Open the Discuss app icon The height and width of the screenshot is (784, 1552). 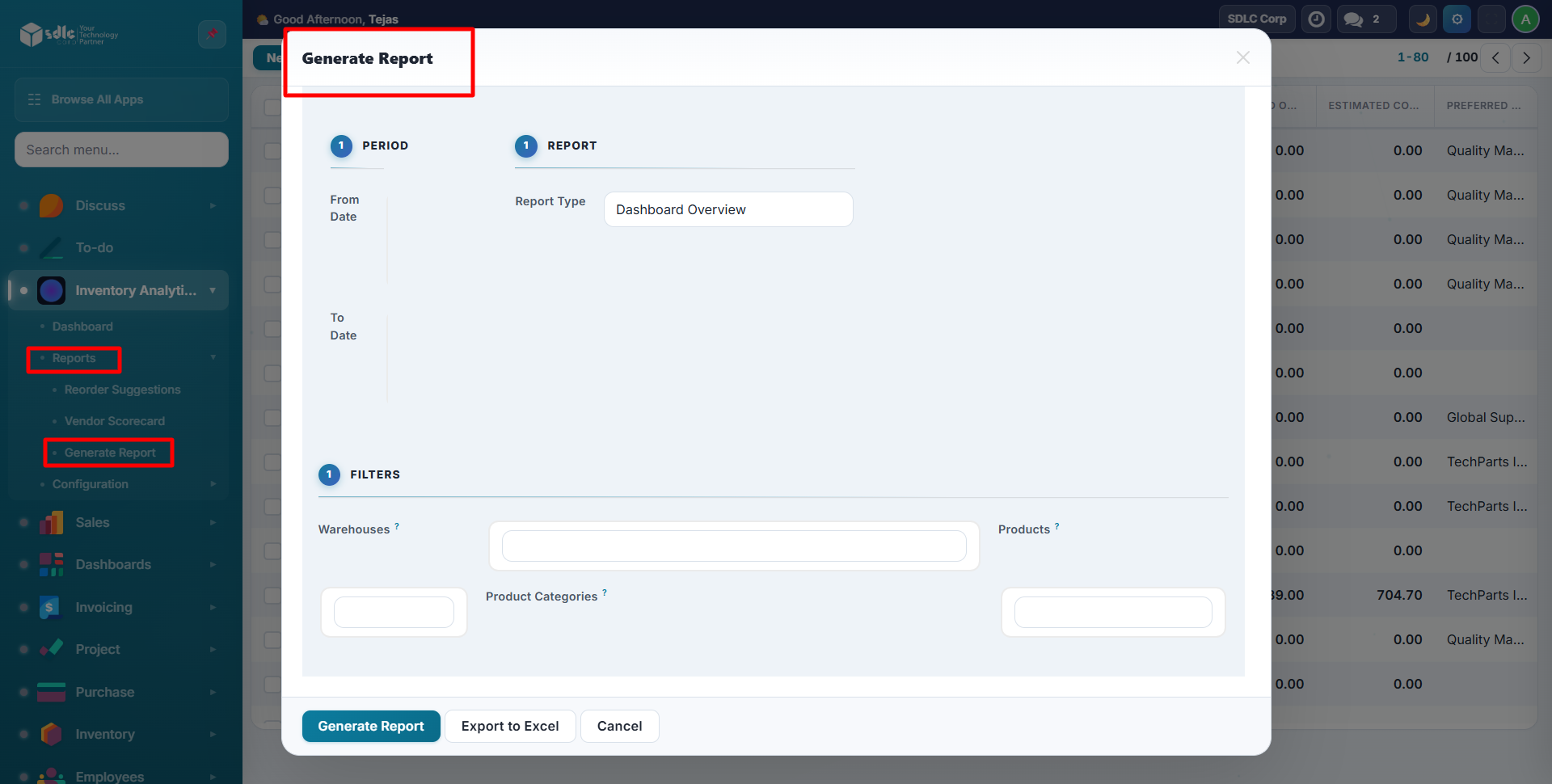[x=51, y=206]
